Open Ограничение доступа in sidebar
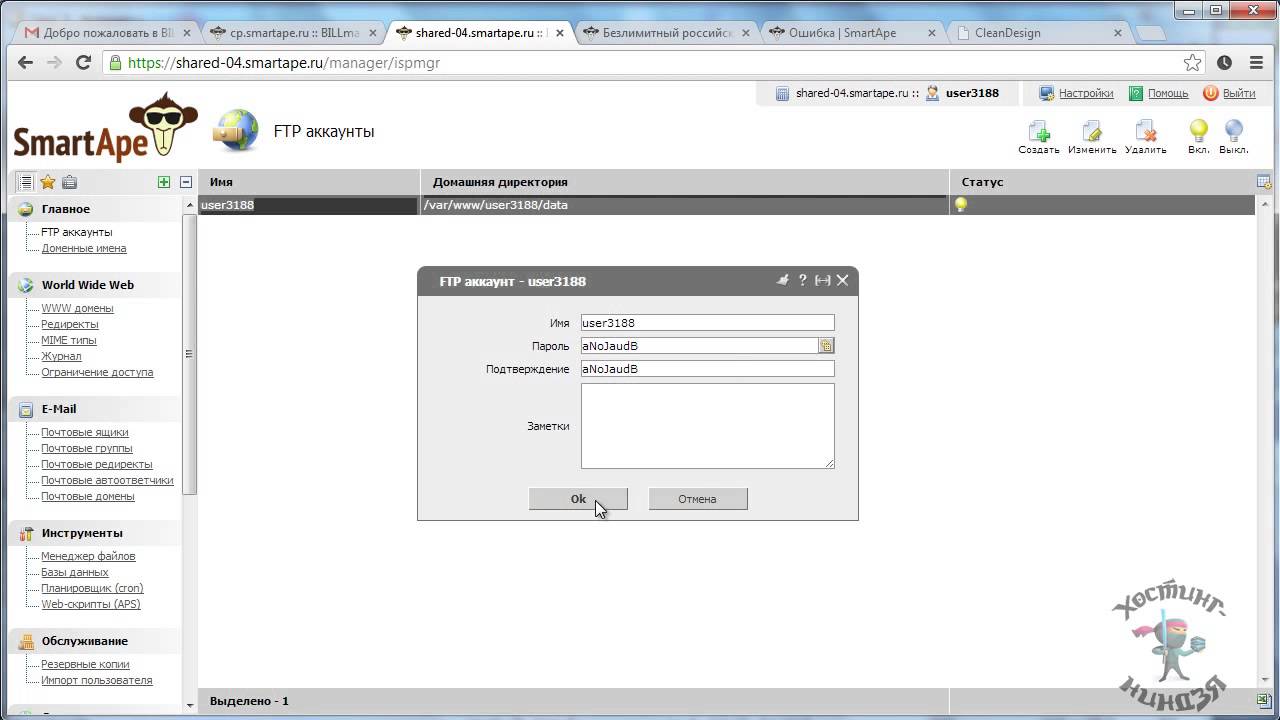 [x=97, y=372]
